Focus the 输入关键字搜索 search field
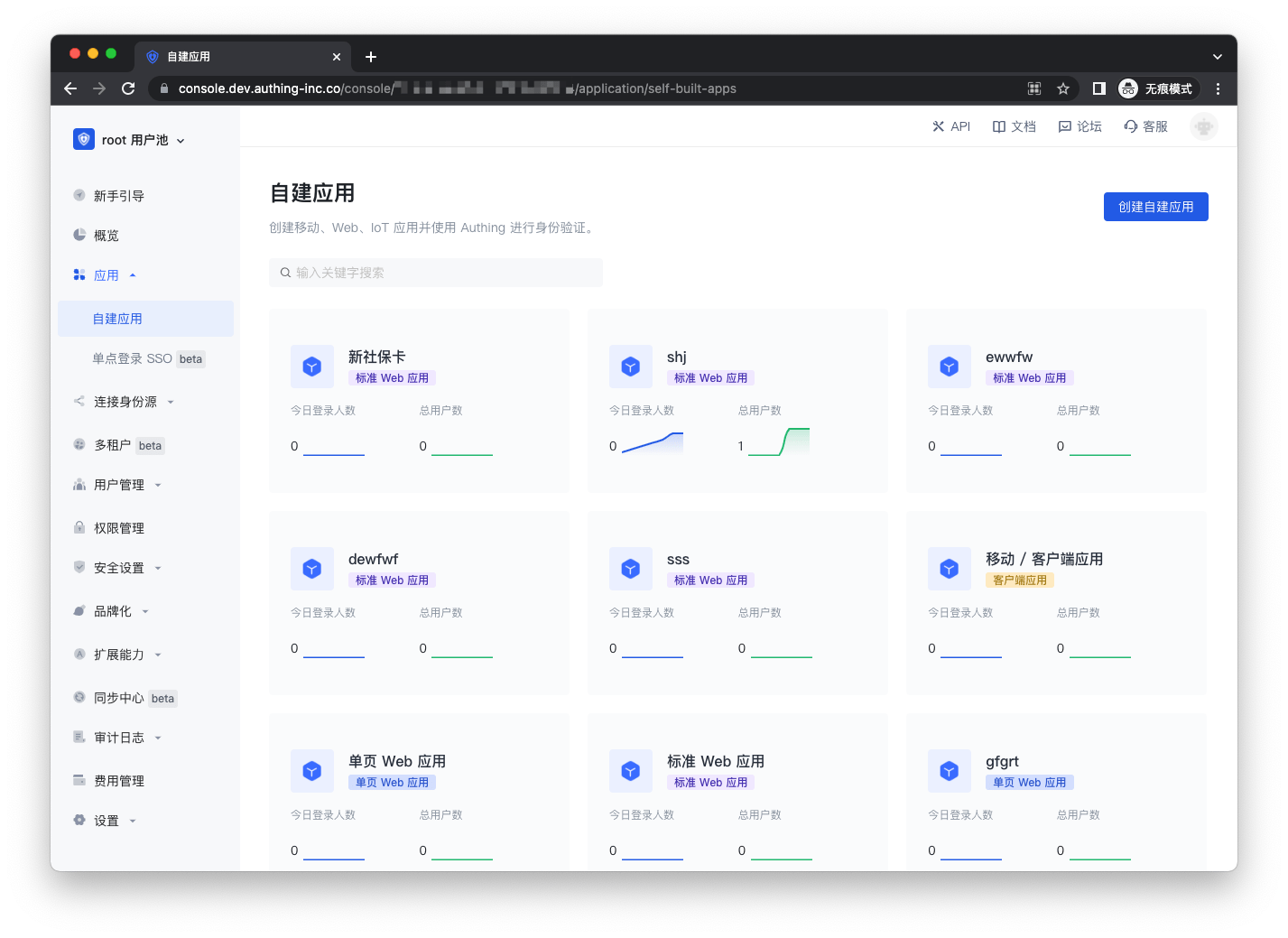The image size is (1288, 938). pyautogui.click(x=436, y=273)
